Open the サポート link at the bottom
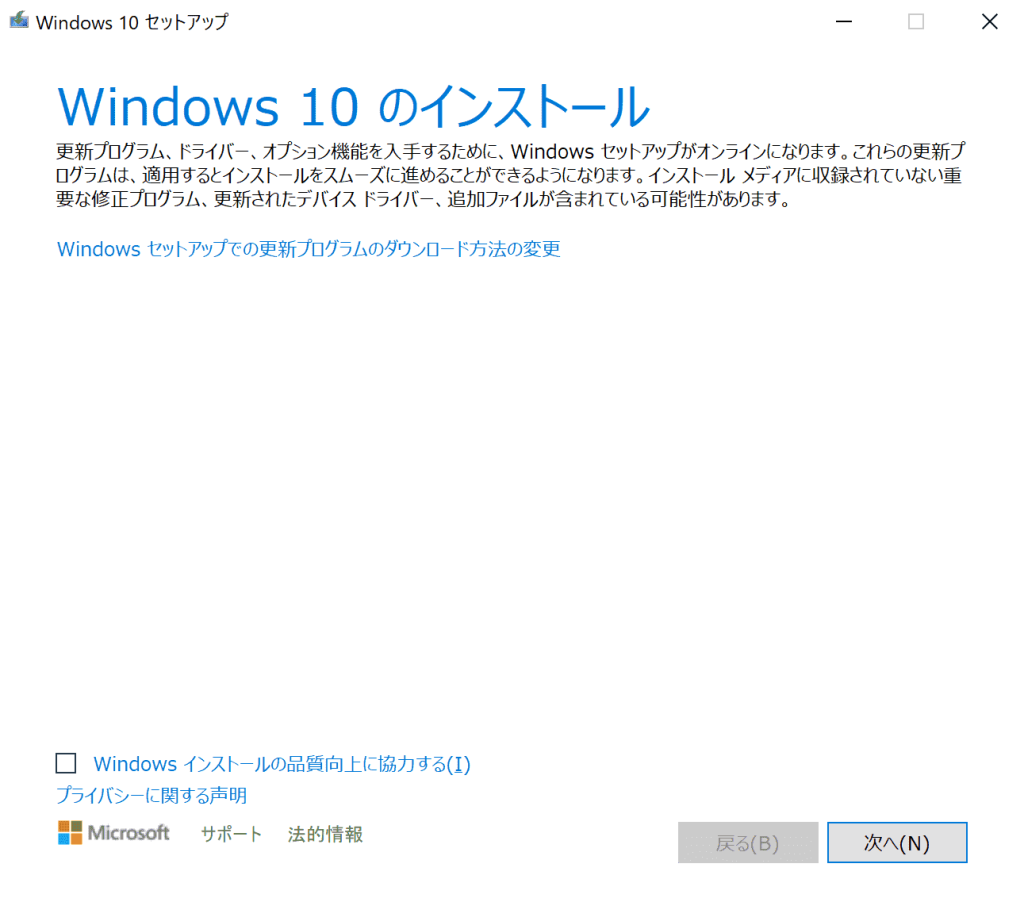 click(x=231, y=834)
